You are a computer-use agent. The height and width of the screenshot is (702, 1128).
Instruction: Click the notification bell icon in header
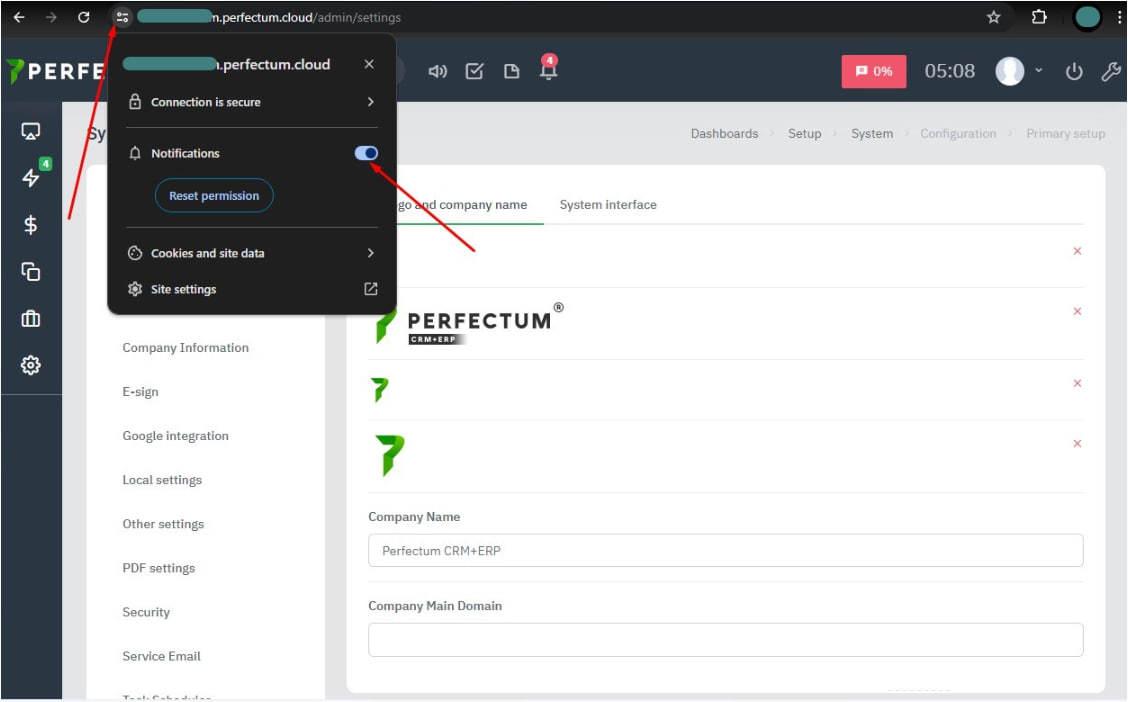548,72
